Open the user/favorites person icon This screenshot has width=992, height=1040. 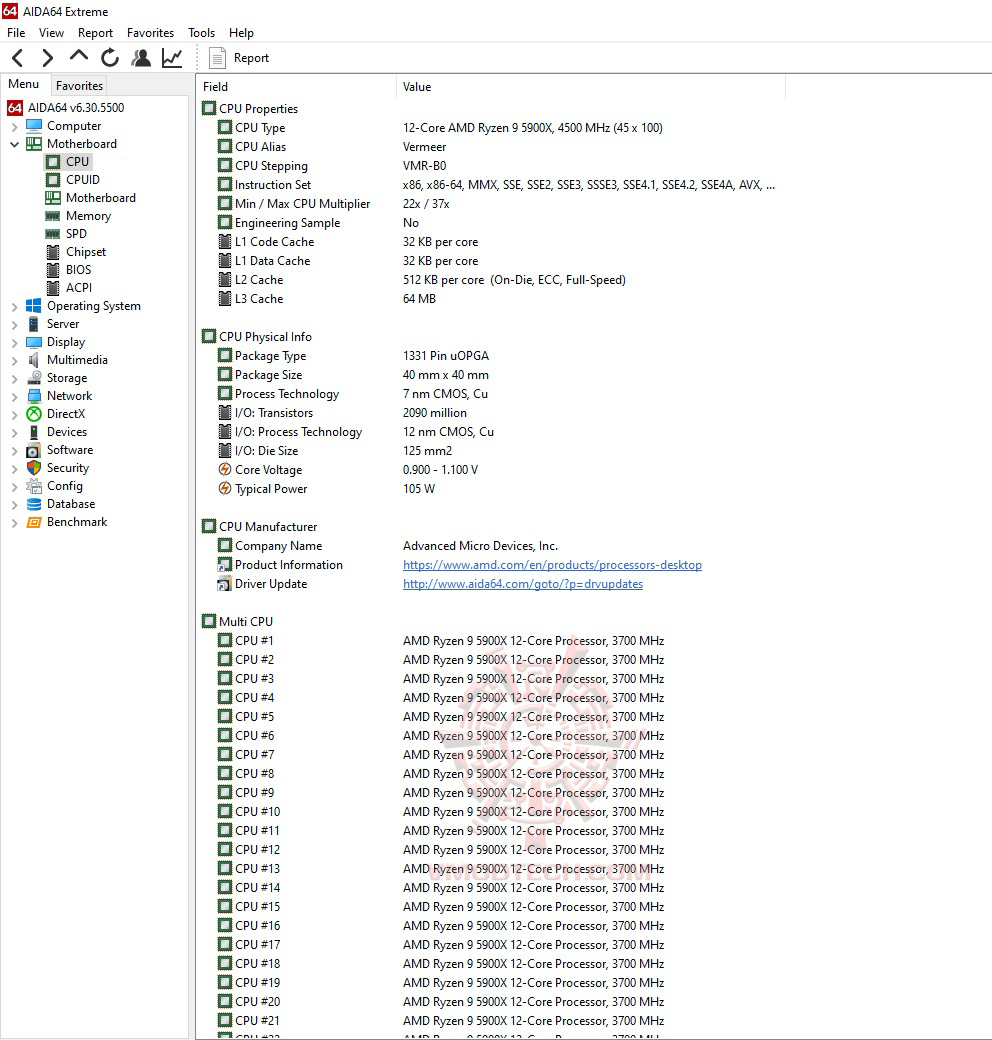click(141, 58)
